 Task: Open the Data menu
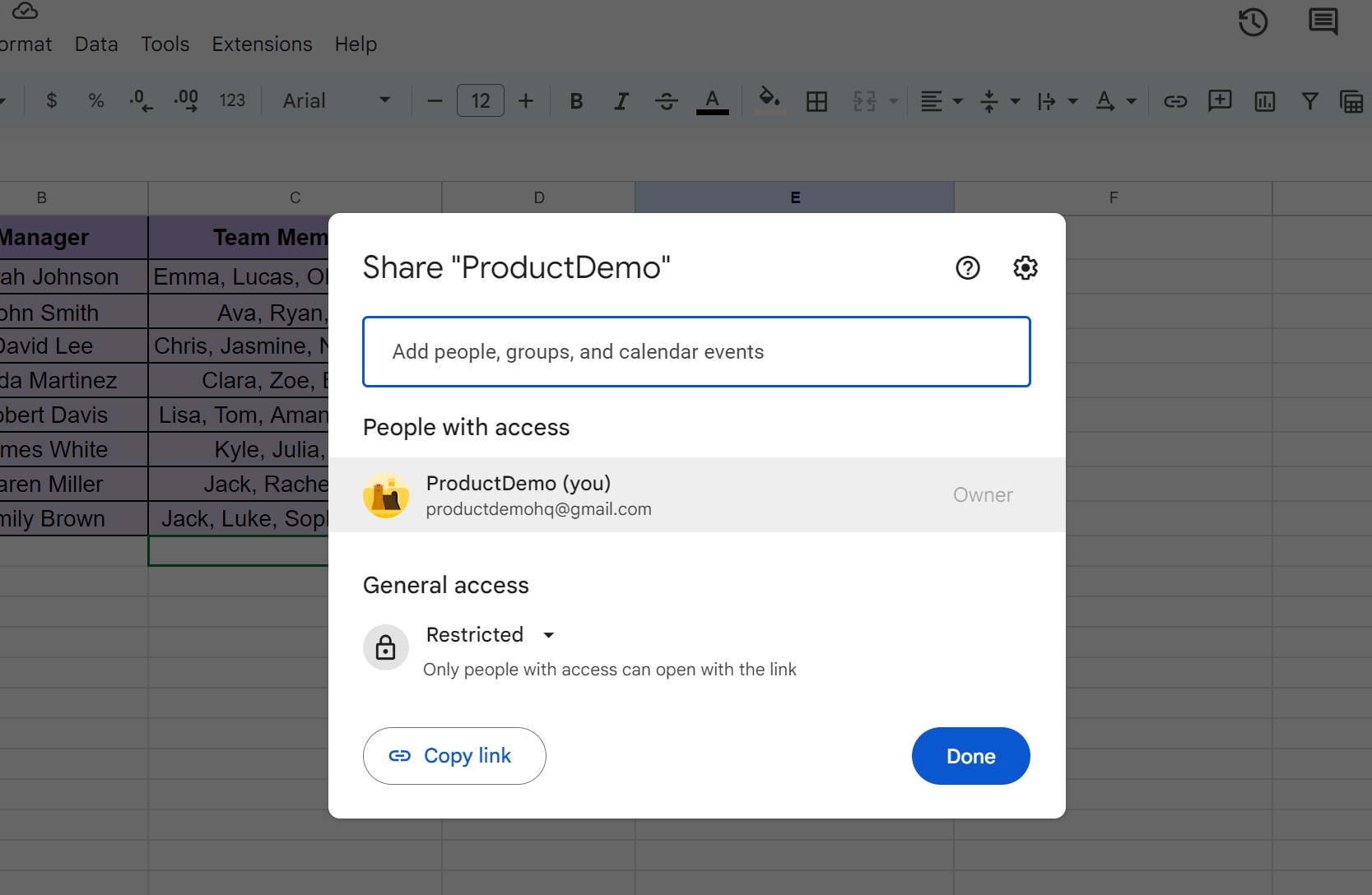[x=96, y=44]
